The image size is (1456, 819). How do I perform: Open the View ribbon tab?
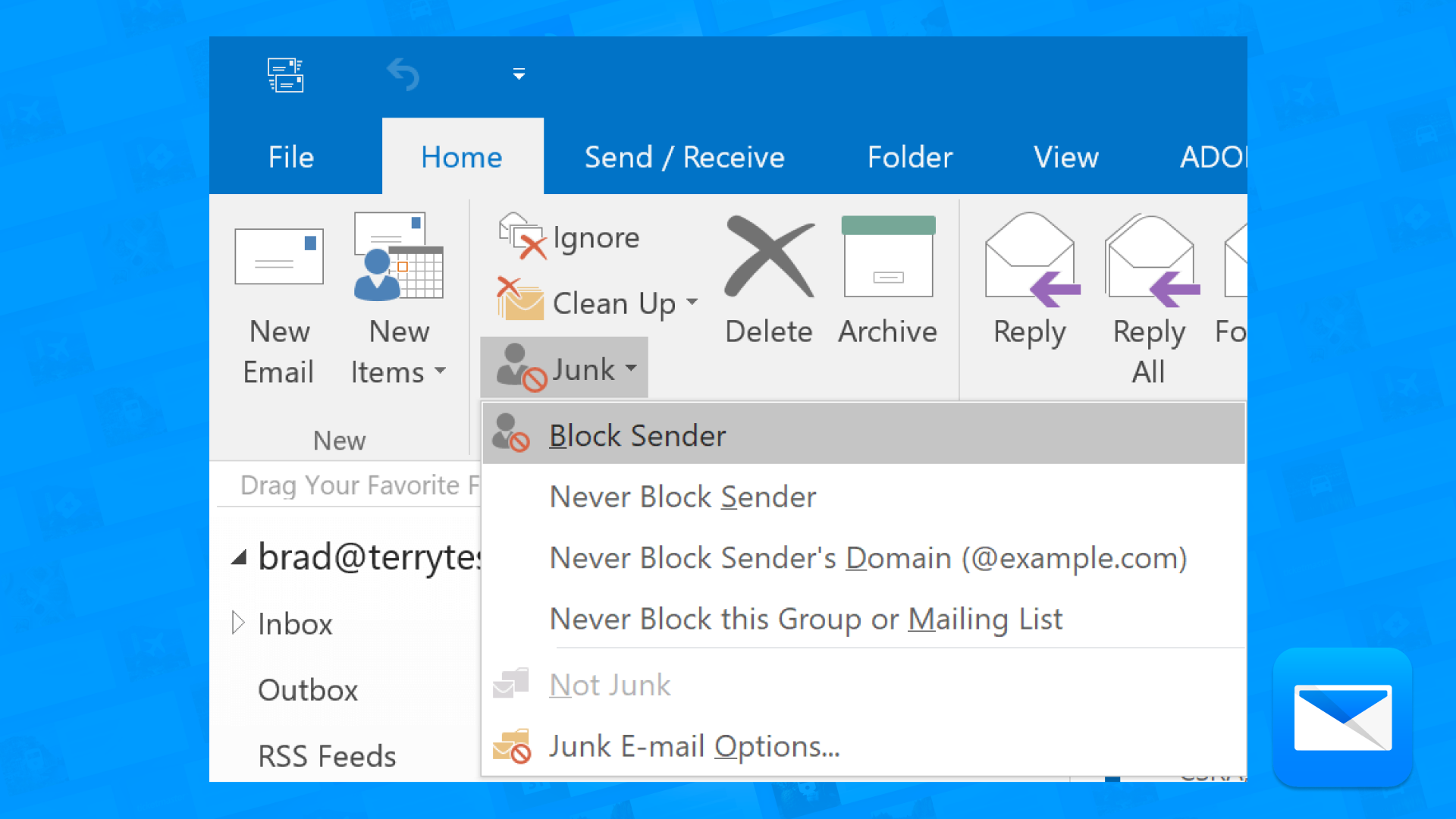click(1065, 157)
